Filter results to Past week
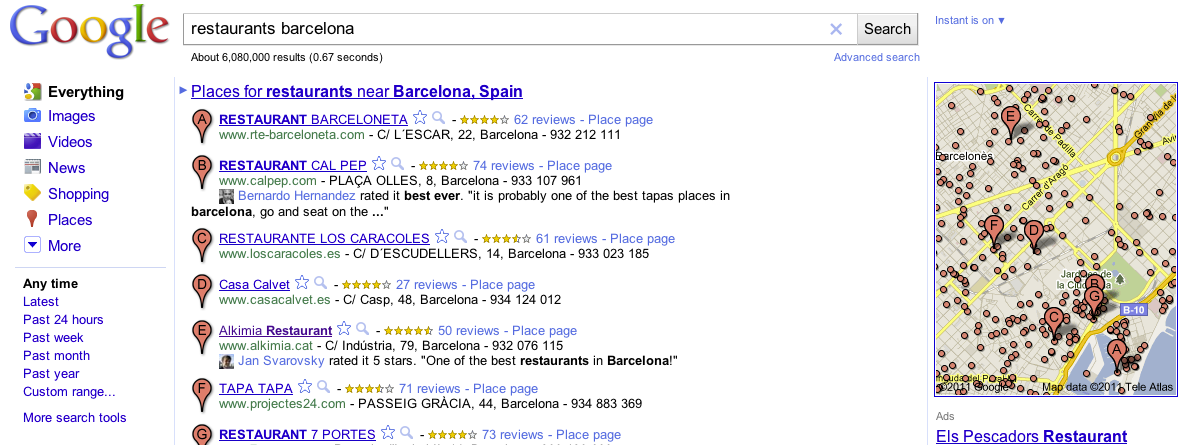The image size is (1187, 445). pos(53,338)
